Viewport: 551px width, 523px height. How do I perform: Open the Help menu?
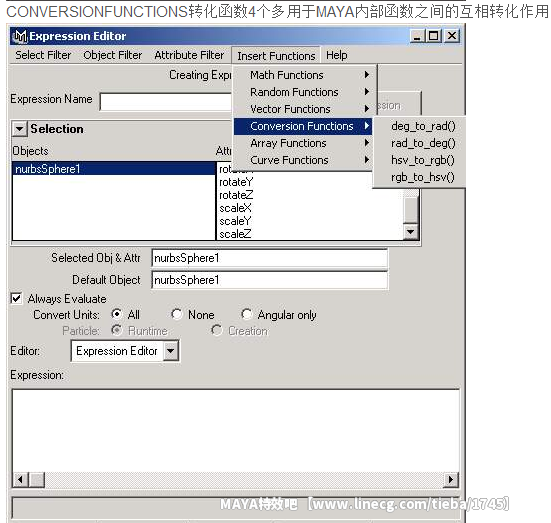(x=336, y=55)
